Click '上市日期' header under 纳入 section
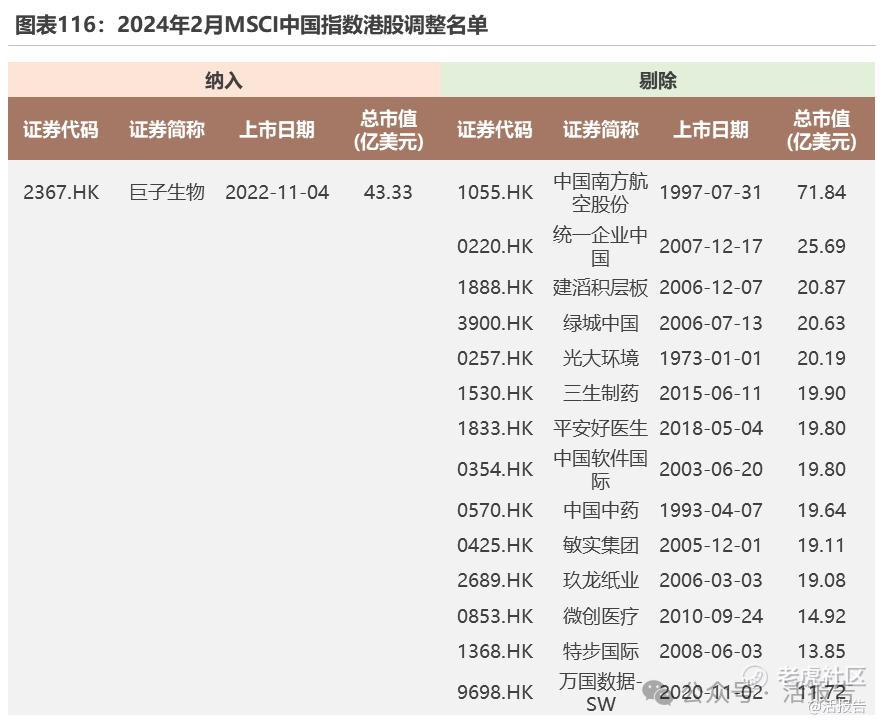 277,130
